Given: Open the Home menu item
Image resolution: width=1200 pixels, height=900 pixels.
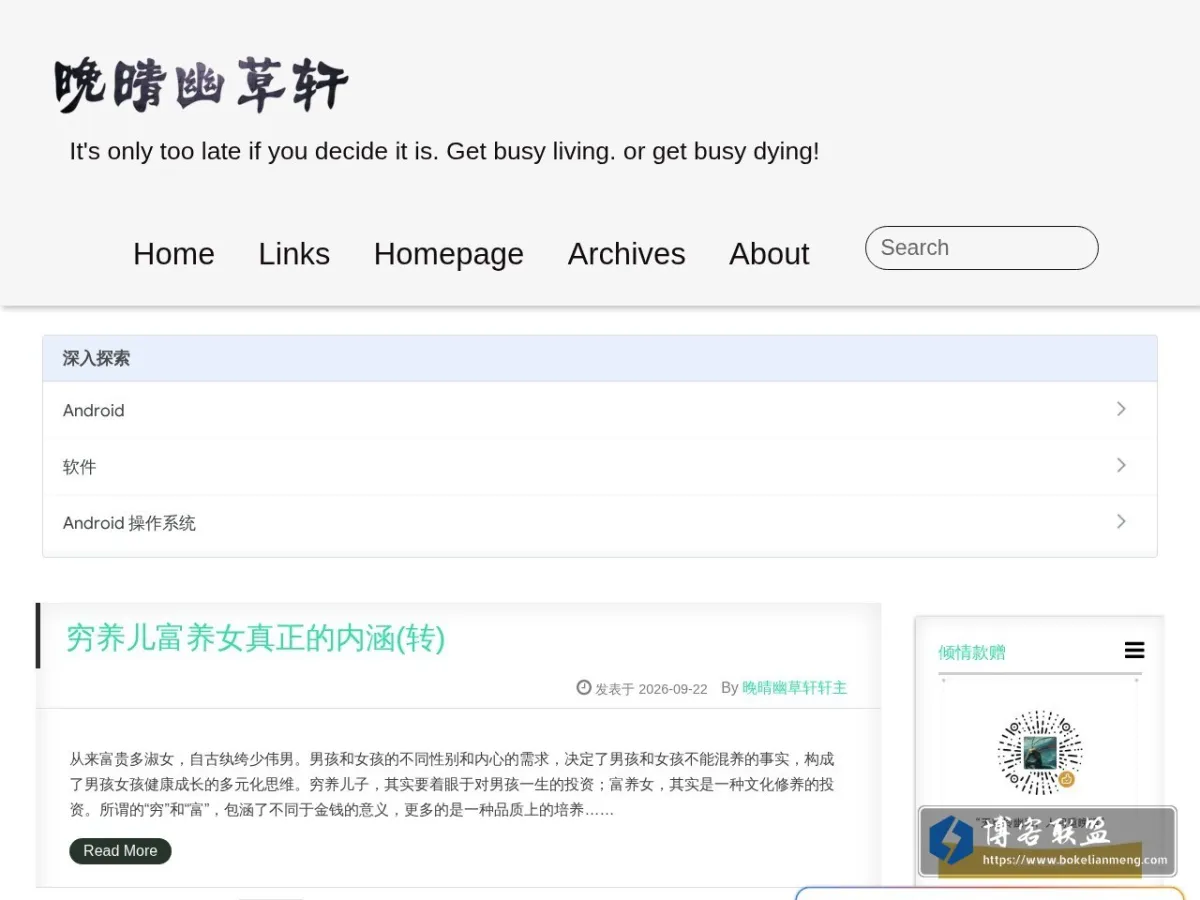Looking at the screenshot, I should [x=174, y=254].
